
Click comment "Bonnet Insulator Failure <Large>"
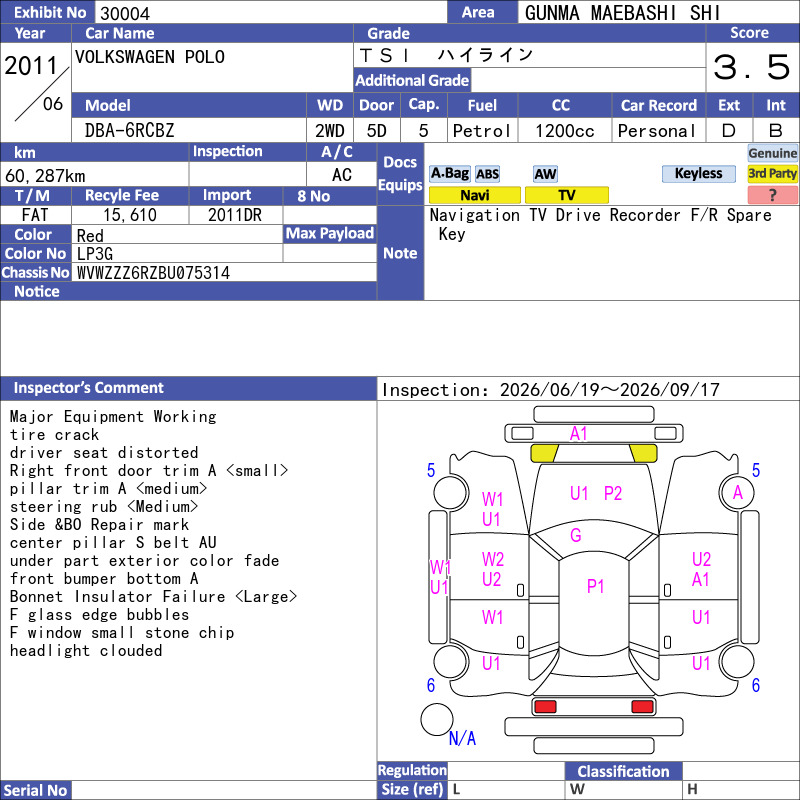154,596
